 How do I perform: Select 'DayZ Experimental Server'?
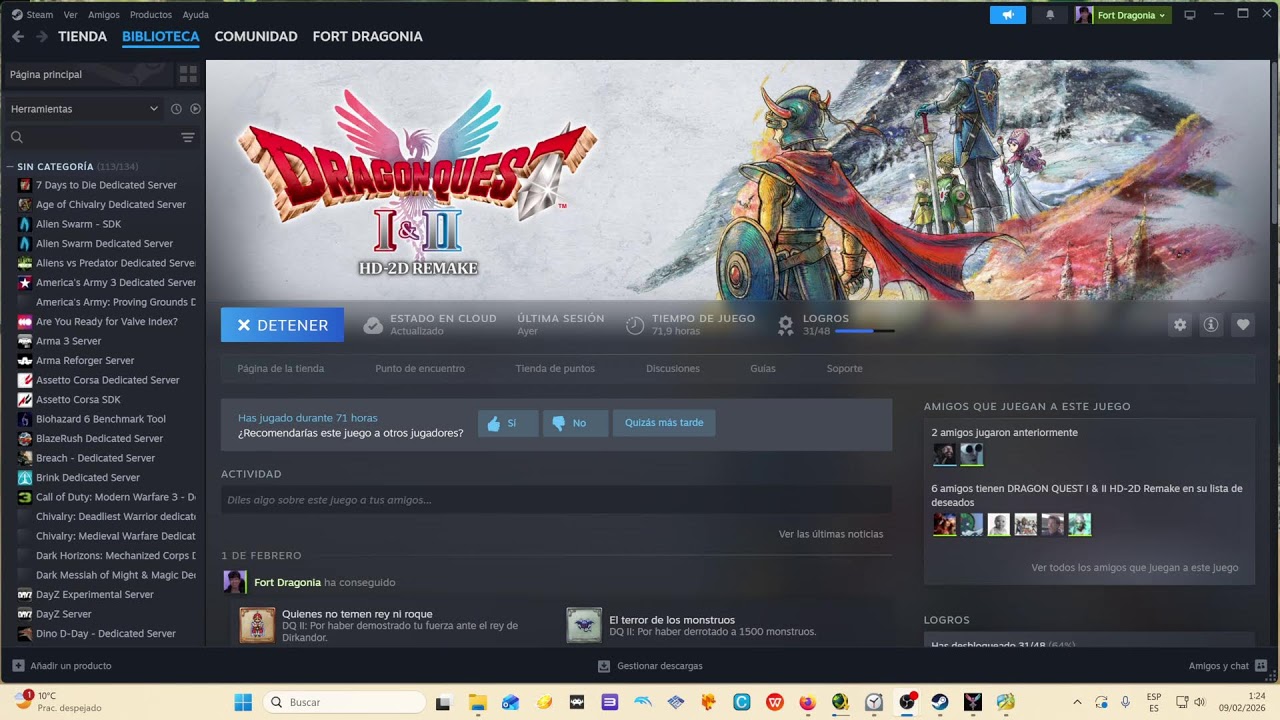95,594
